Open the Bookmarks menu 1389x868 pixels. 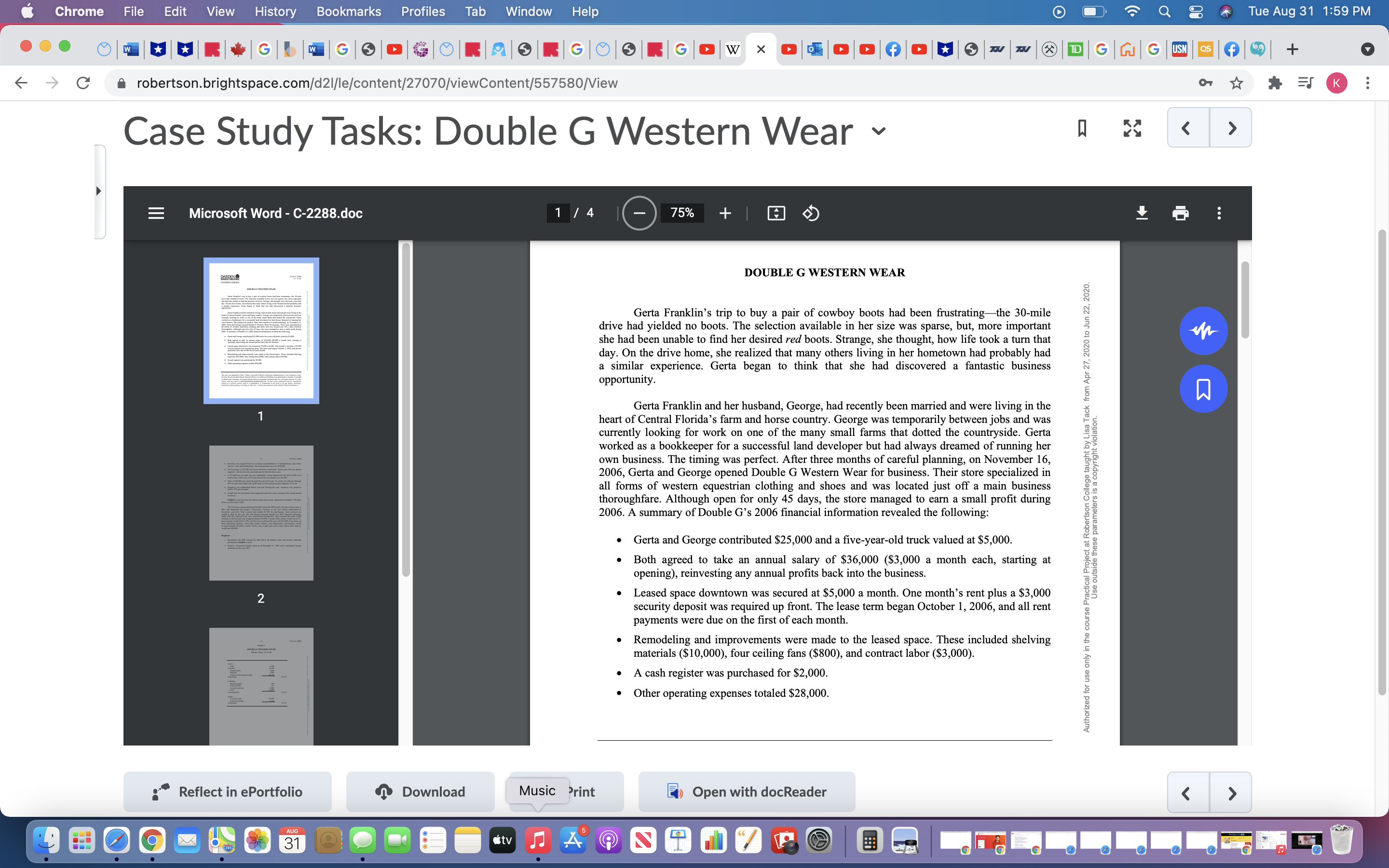click(x=348, y=12)
